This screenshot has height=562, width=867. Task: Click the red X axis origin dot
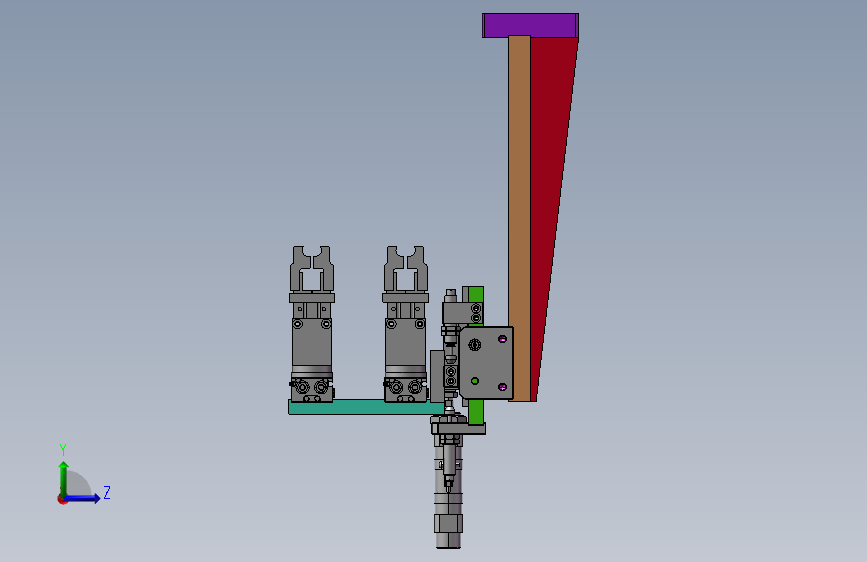coord(62,499)
